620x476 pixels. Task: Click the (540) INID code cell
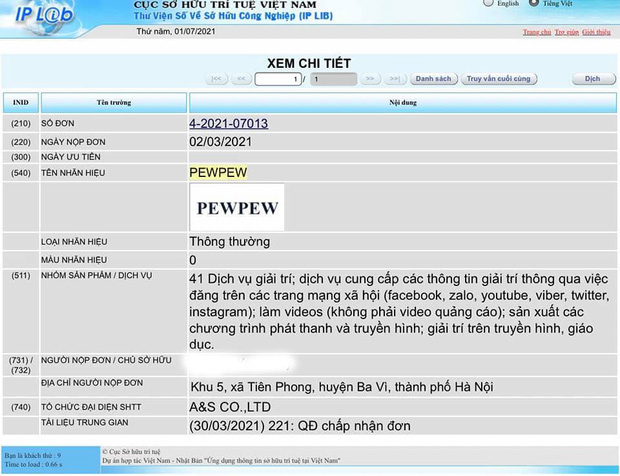(21, 173)
